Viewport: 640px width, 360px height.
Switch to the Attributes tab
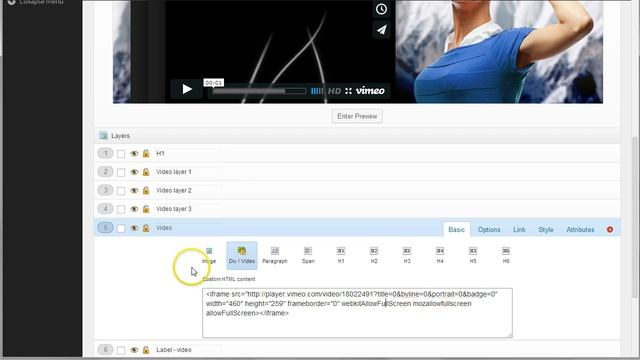point(580,229)
